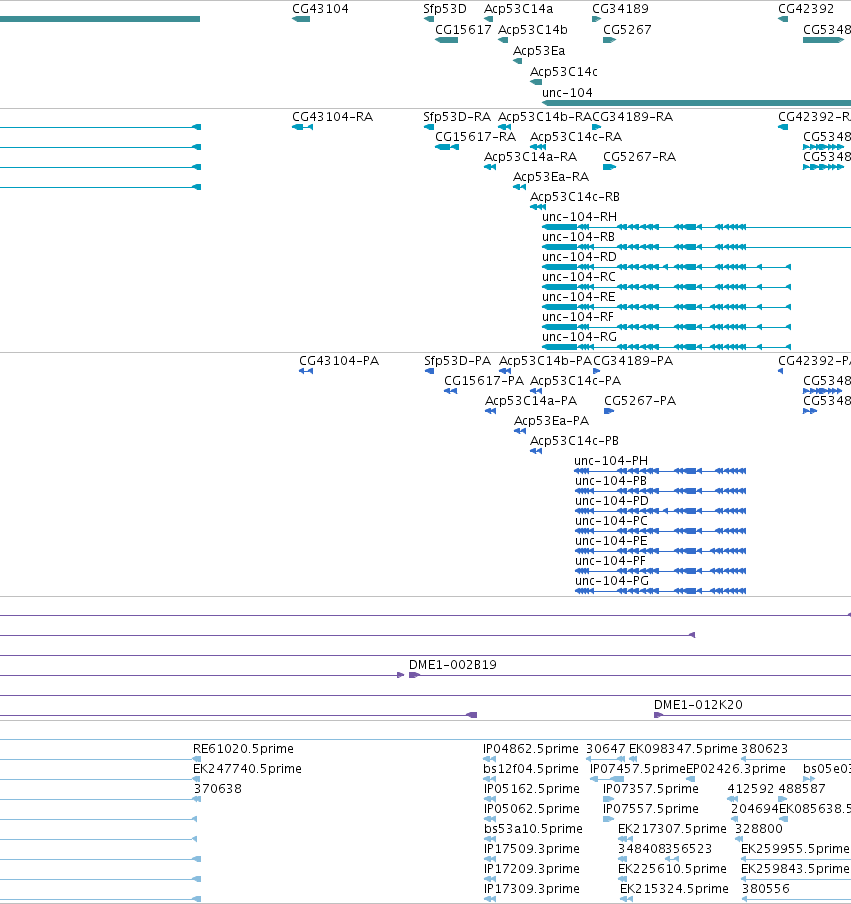The height and width of the screenshot is (904, 851).
Task: Click the Acp53C14b-PA protein label
Action: [545, 361]
